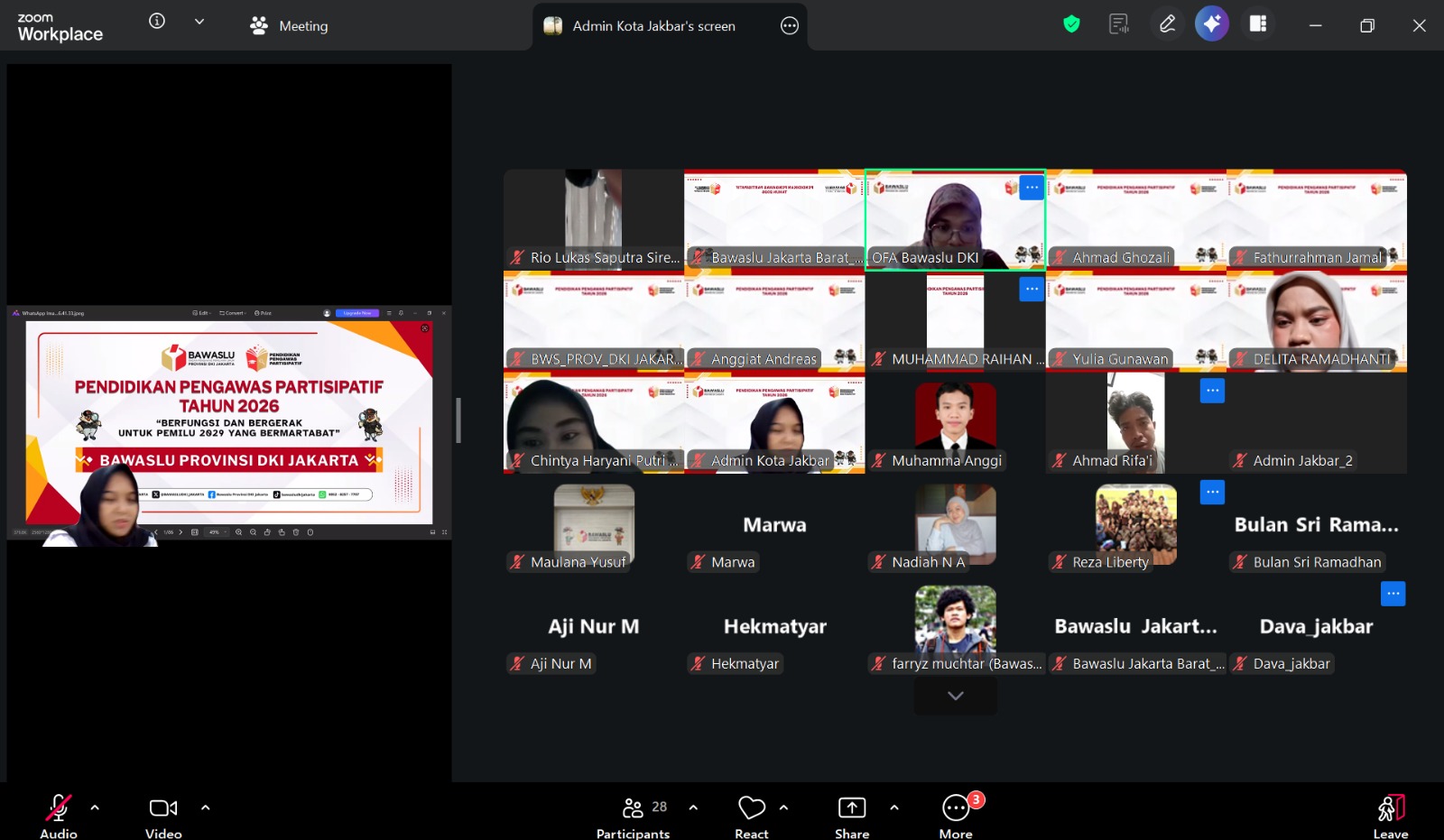
Task: Select the Chintya Haryani Putri video tile
Action: (594, 422)
